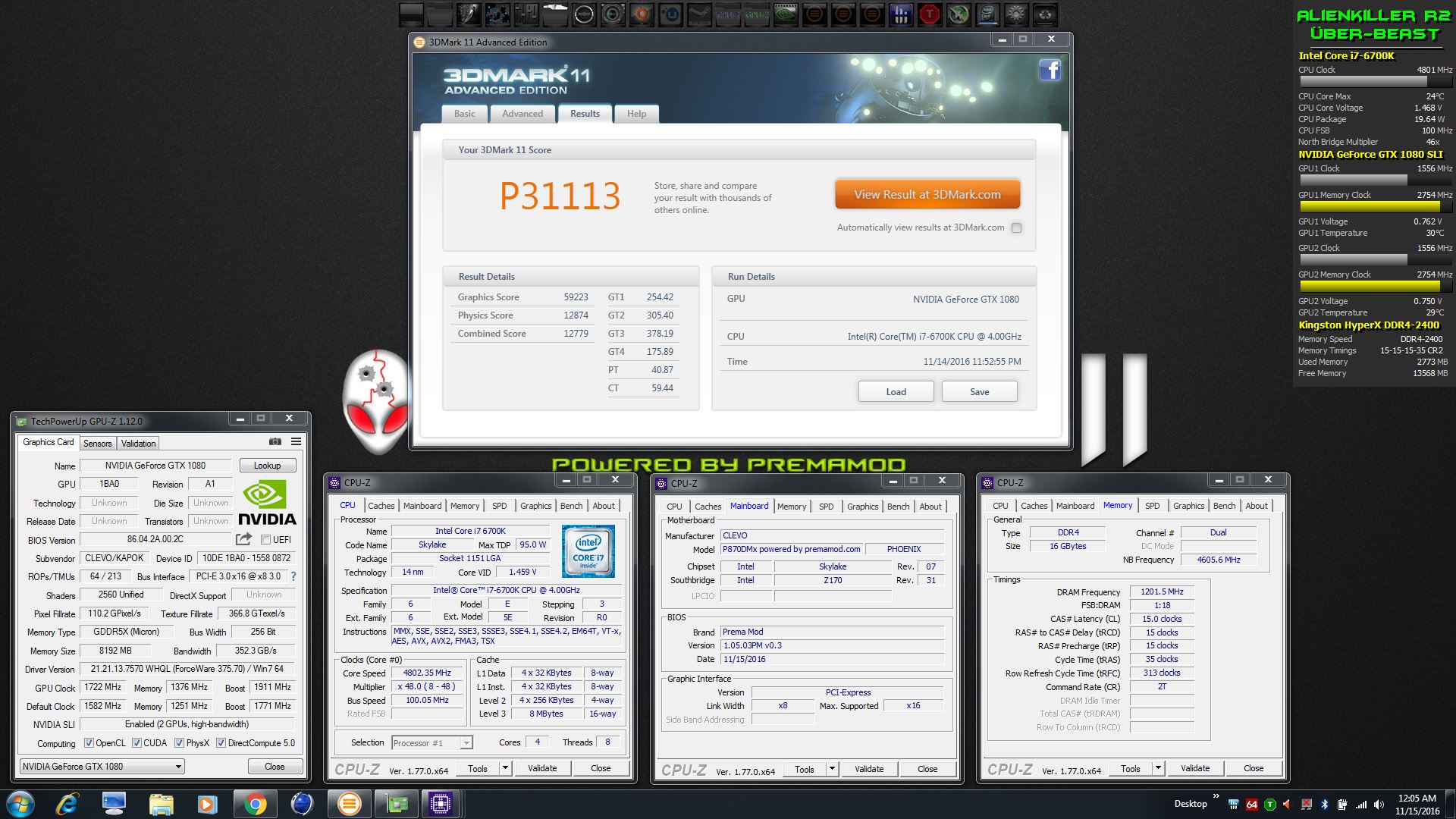Screen dimensions: 1456x819
Task: Click the Facebook icon in 3DMark 11
Action: coord(1050,70)
